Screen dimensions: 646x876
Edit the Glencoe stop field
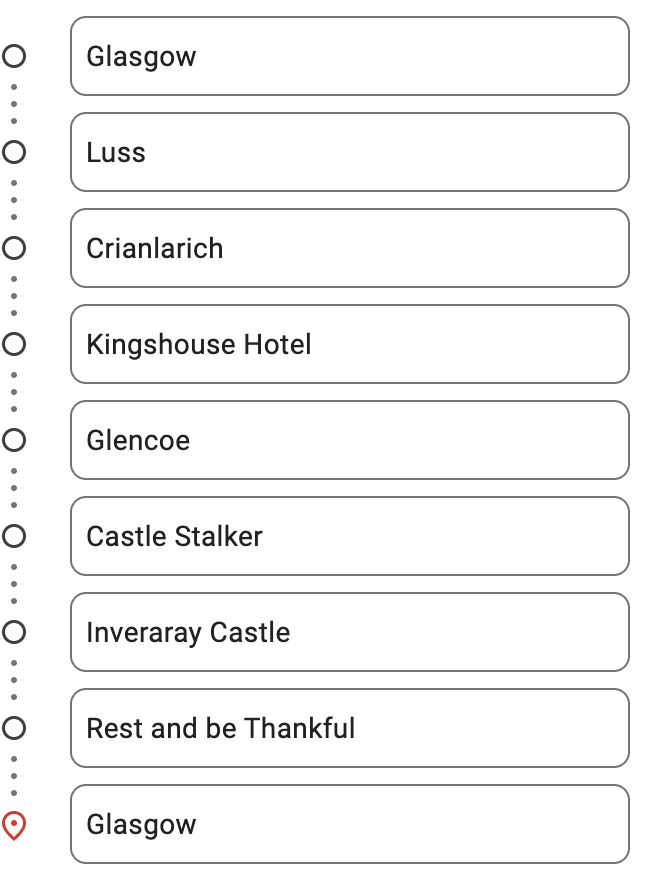pos(350,440)
